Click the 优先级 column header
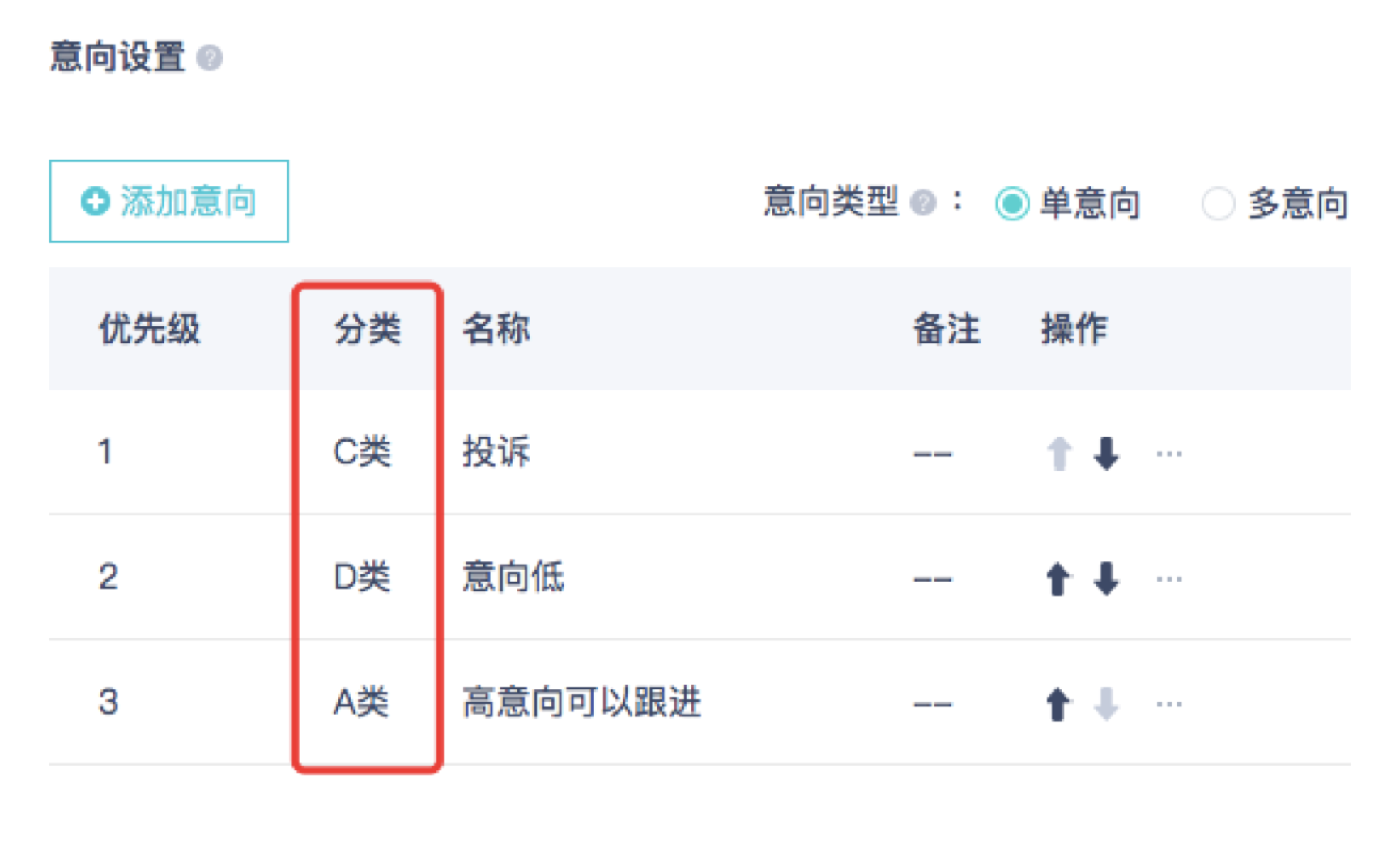Viewport: 1400px width, 849px height. (149, 330)
